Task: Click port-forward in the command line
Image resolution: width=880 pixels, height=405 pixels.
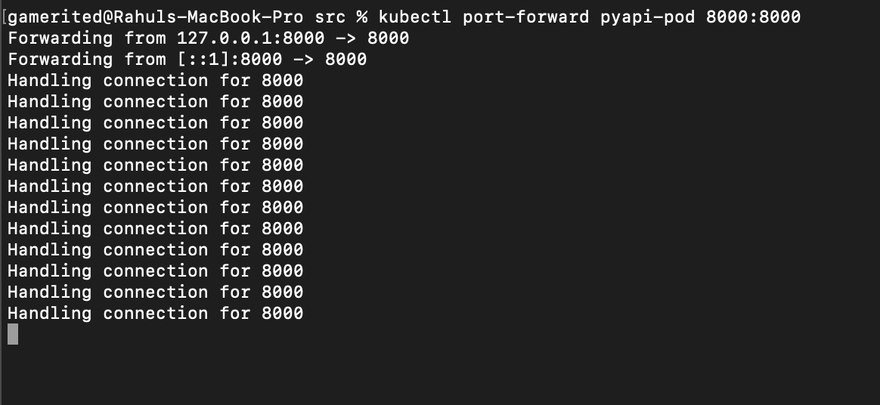Action: (527, 17)
